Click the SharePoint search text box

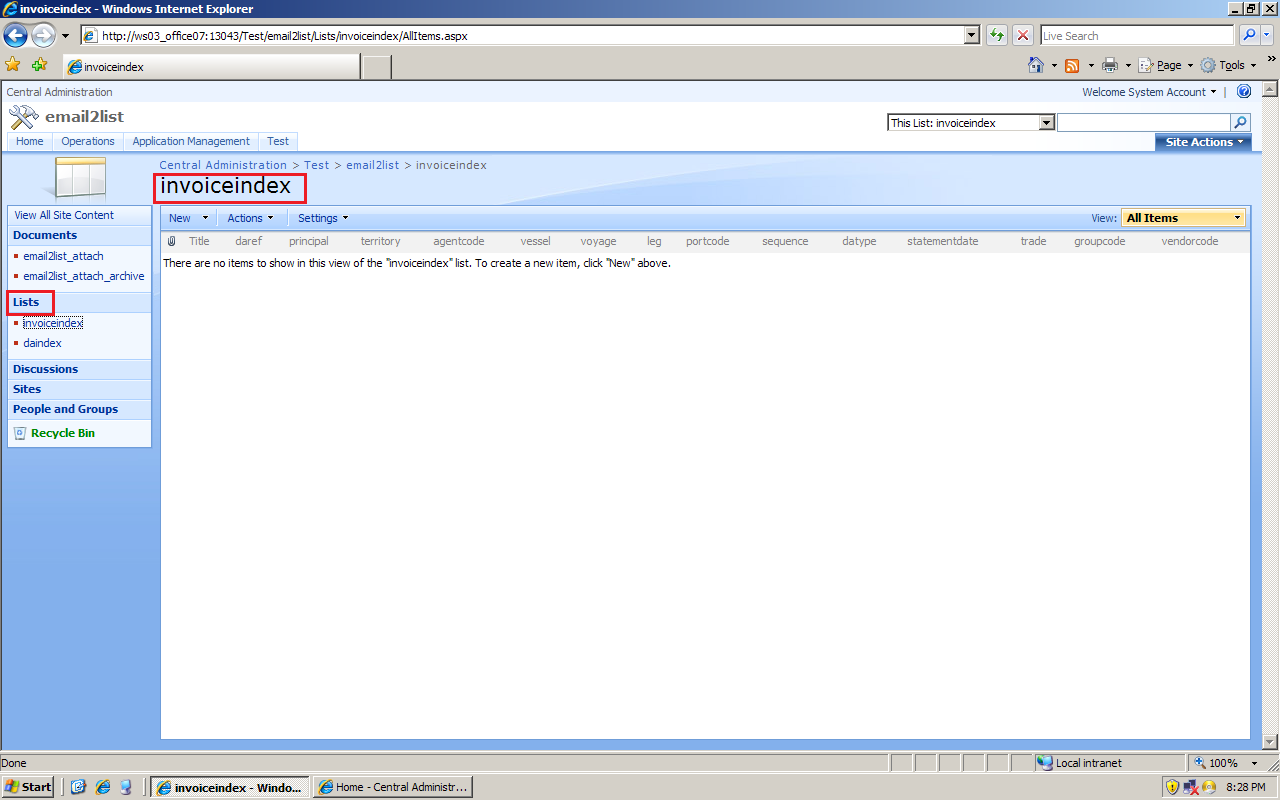click(x=1144, y=123)
